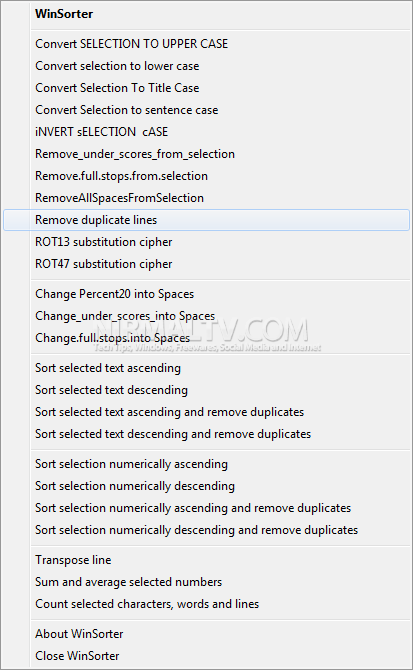Click Close WinSorter menu item
Image resolution: width=413 pixels, height=670 pixels.
click(206, 656)
